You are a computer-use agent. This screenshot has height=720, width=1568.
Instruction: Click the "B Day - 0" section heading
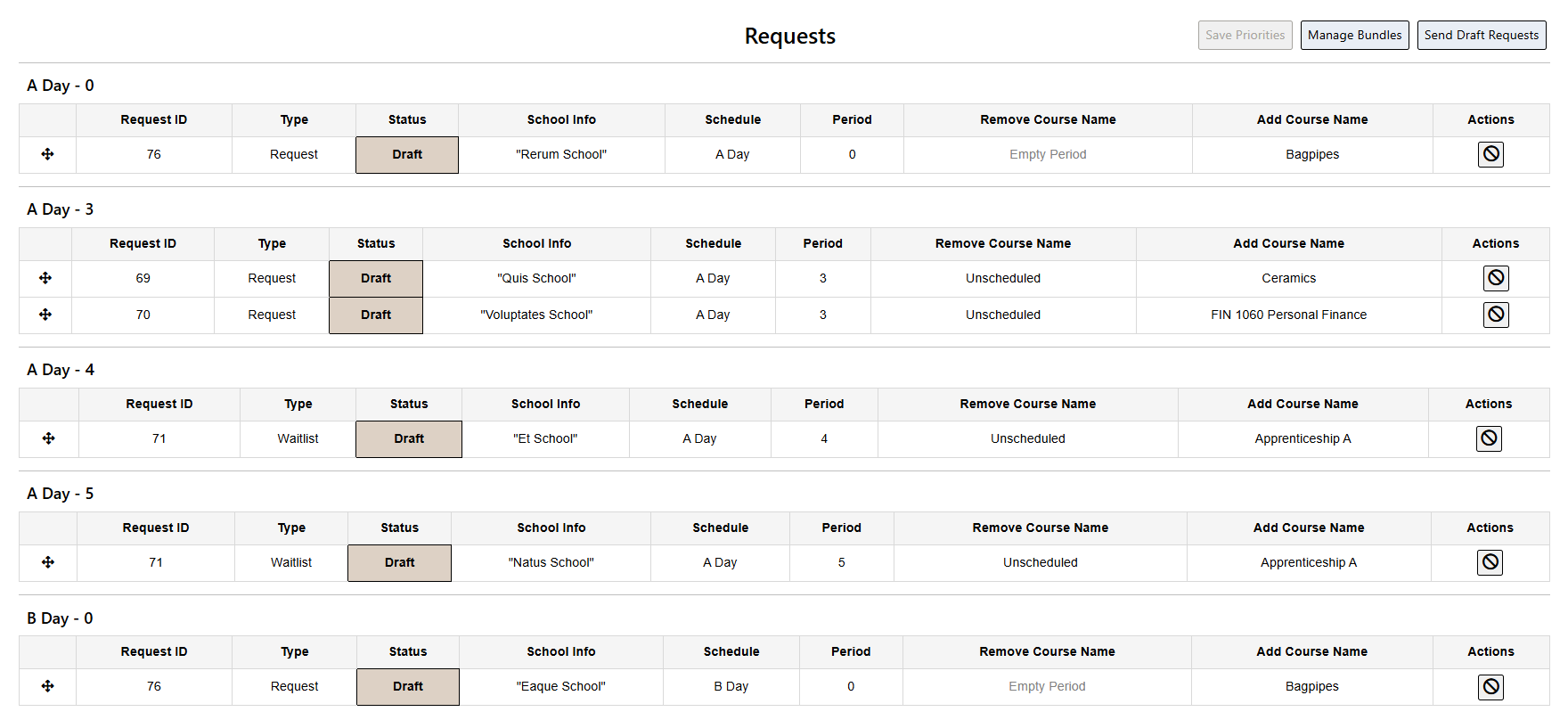60,618
